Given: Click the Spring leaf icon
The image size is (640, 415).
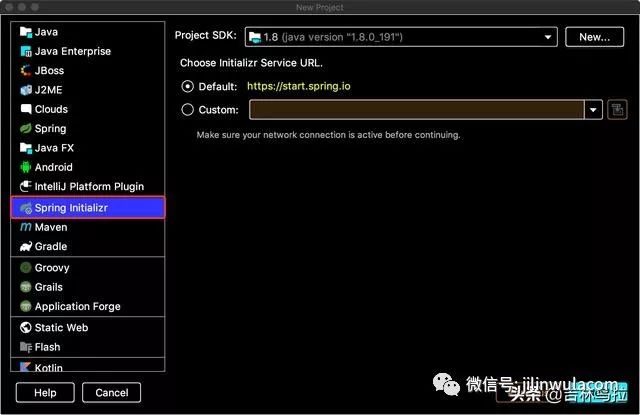Looking at the screenshot, I should point(26,129).
